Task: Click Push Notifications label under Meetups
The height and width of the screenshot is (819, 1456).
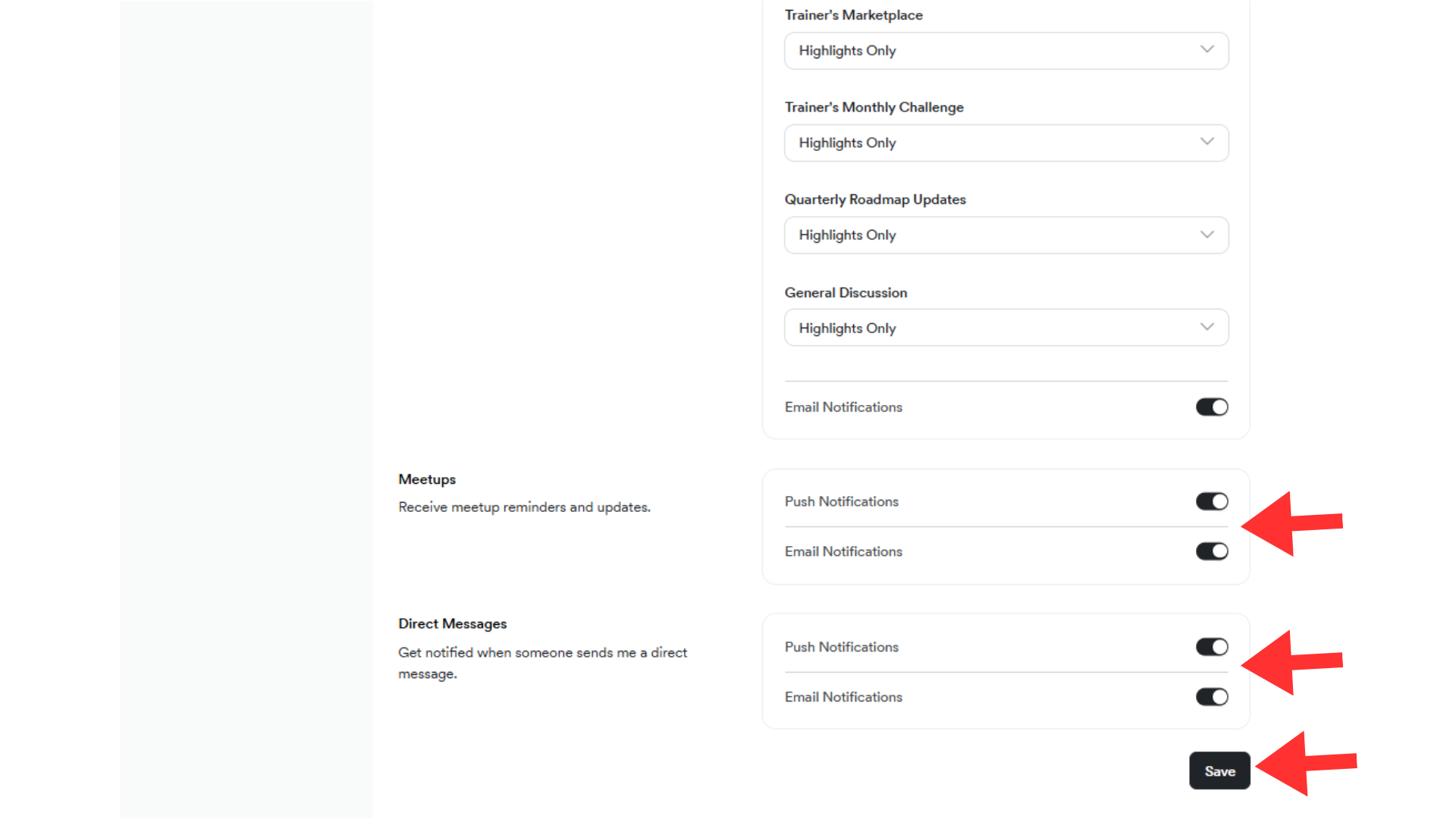Action: click(841, 501)
